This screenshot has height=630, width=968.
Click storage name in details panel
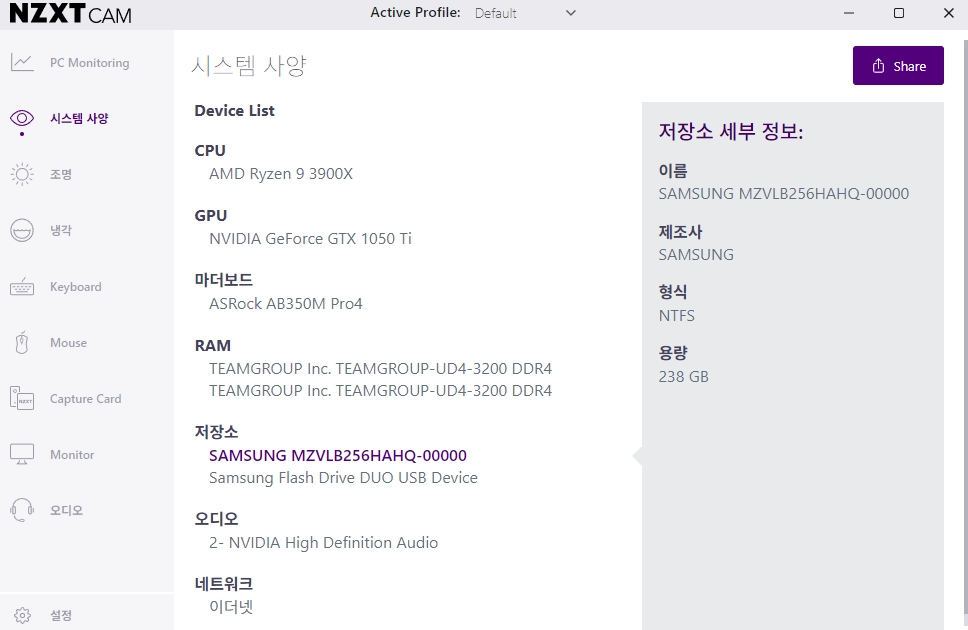[783, 193]
